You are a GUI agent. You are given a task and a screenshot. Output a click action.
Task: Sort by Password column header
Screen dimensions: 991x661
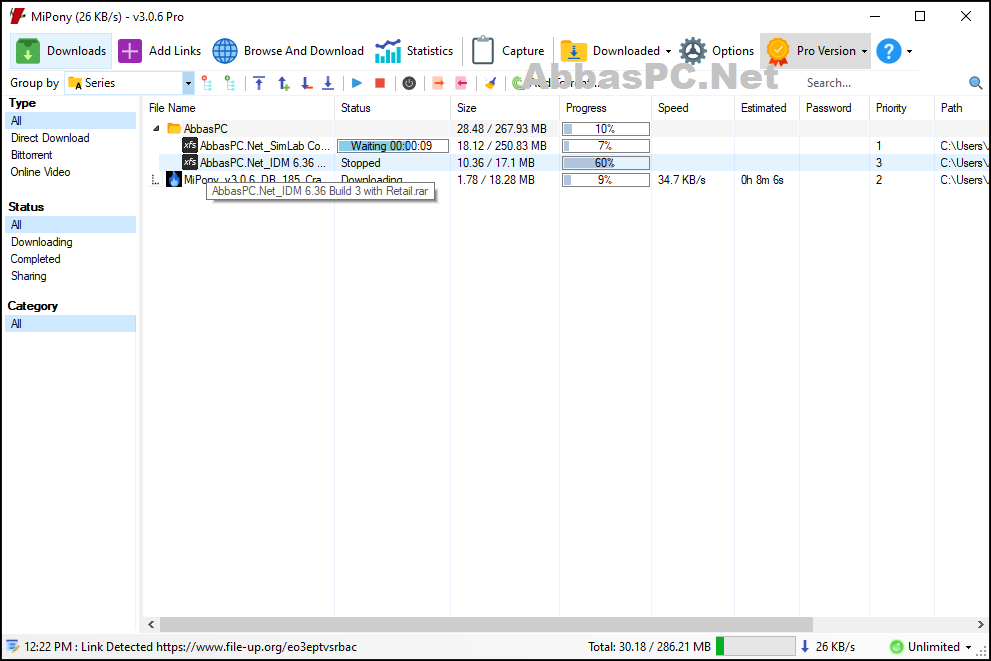pos(834,108)
